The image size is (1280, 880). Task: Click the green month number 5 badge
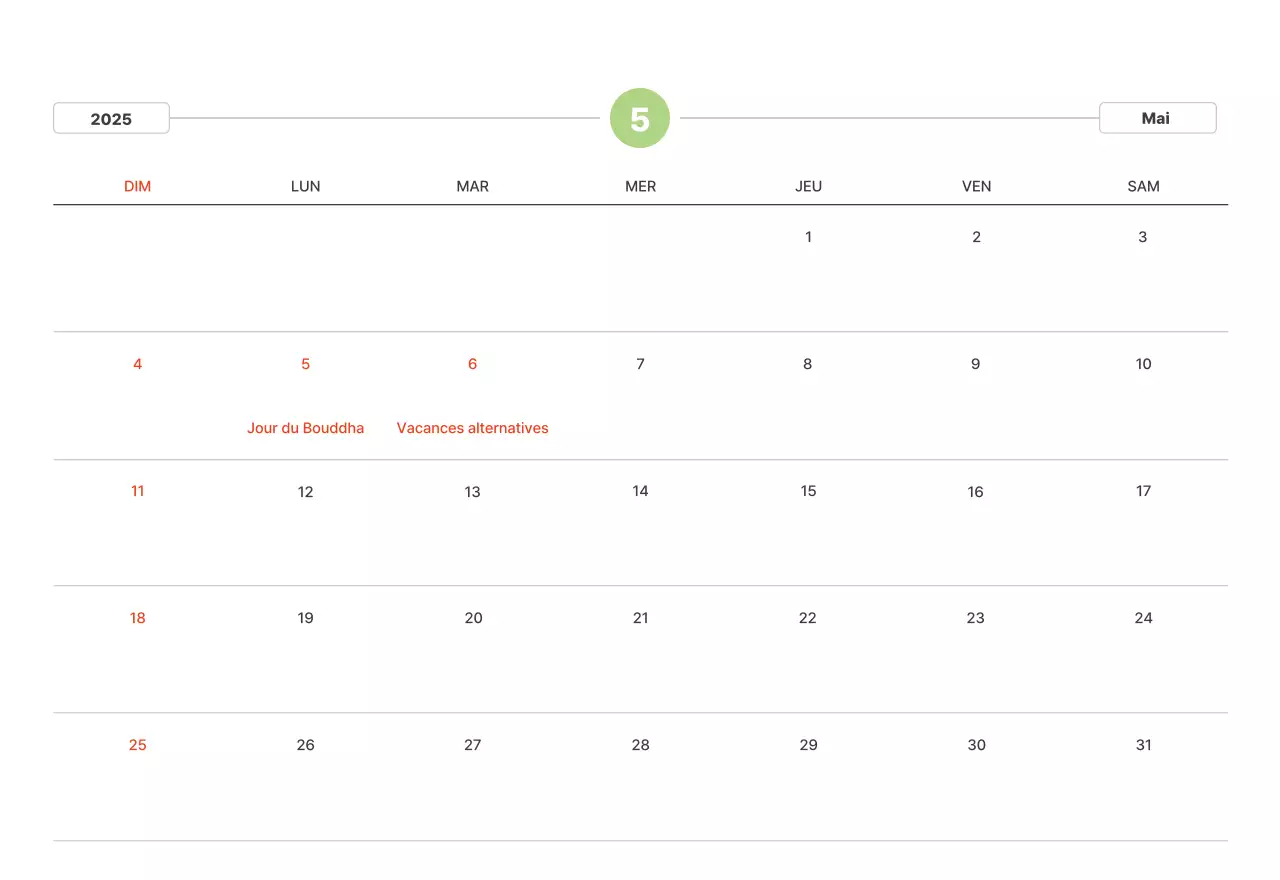[x=640, y=118]
